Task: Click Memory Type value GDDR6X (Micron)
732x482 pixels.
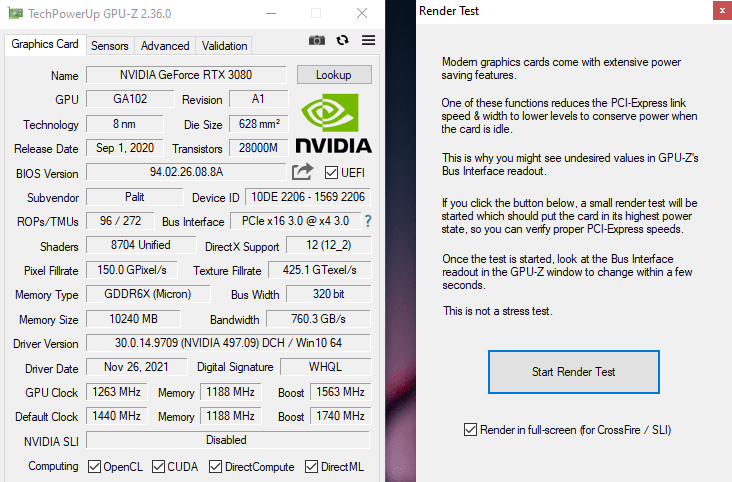Action: (x=148, y=294)
